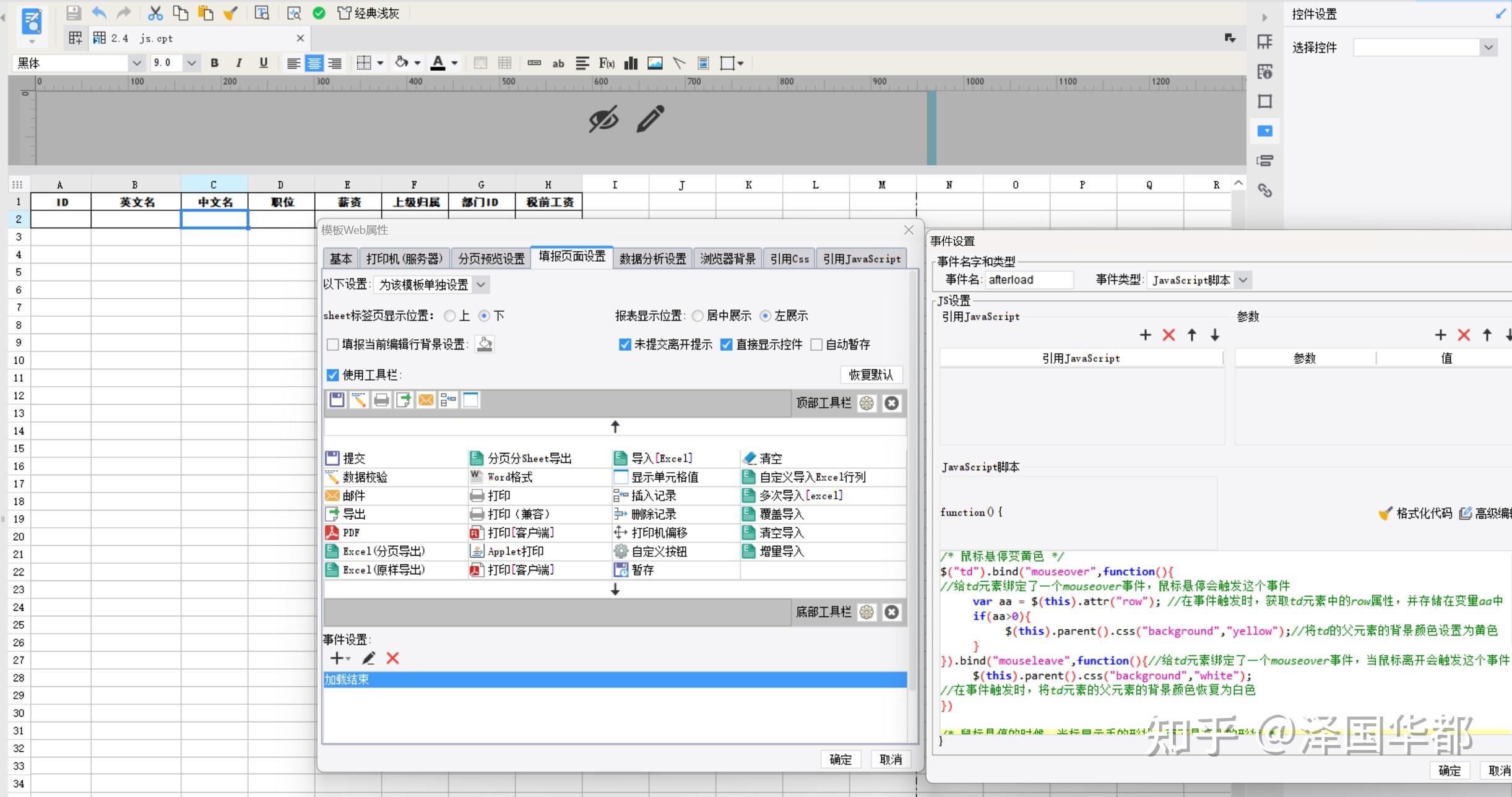Open the 引用JavaScript tab
Viewport: 1512px width, 797px height.
pyautogui.click(x=862, y=259)
